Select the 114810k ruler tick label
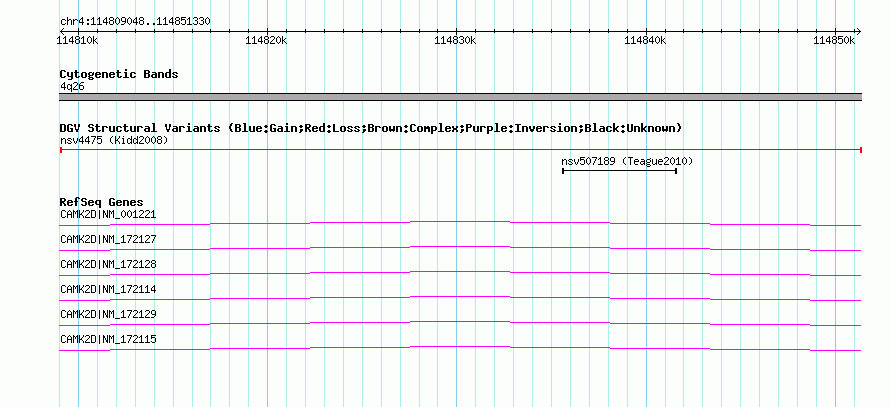Screen dimensions: 890x407 [78, 40]
